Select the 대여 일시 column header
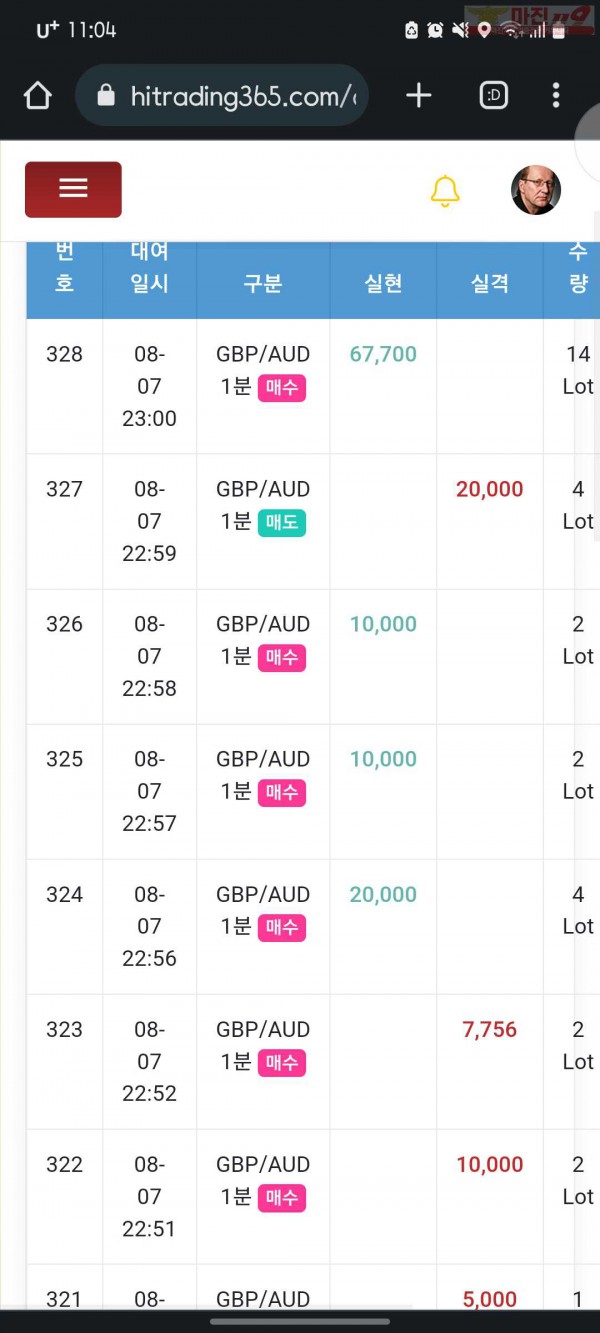The height and width of the screenshot is (1333, 600). click(149, 267)
